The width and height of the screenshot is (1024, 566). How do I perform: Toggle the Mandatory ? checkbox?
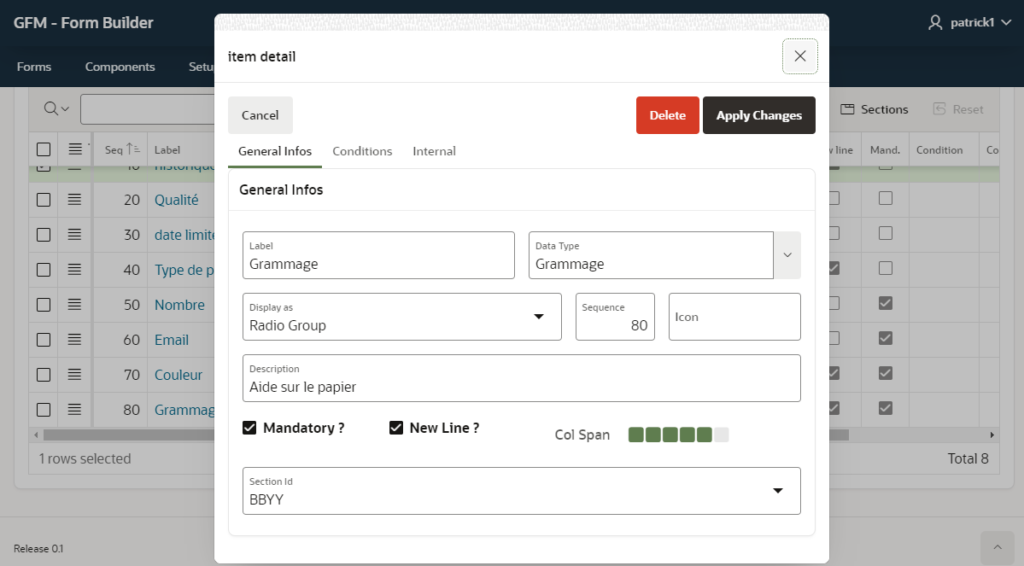tap(249, 428)
